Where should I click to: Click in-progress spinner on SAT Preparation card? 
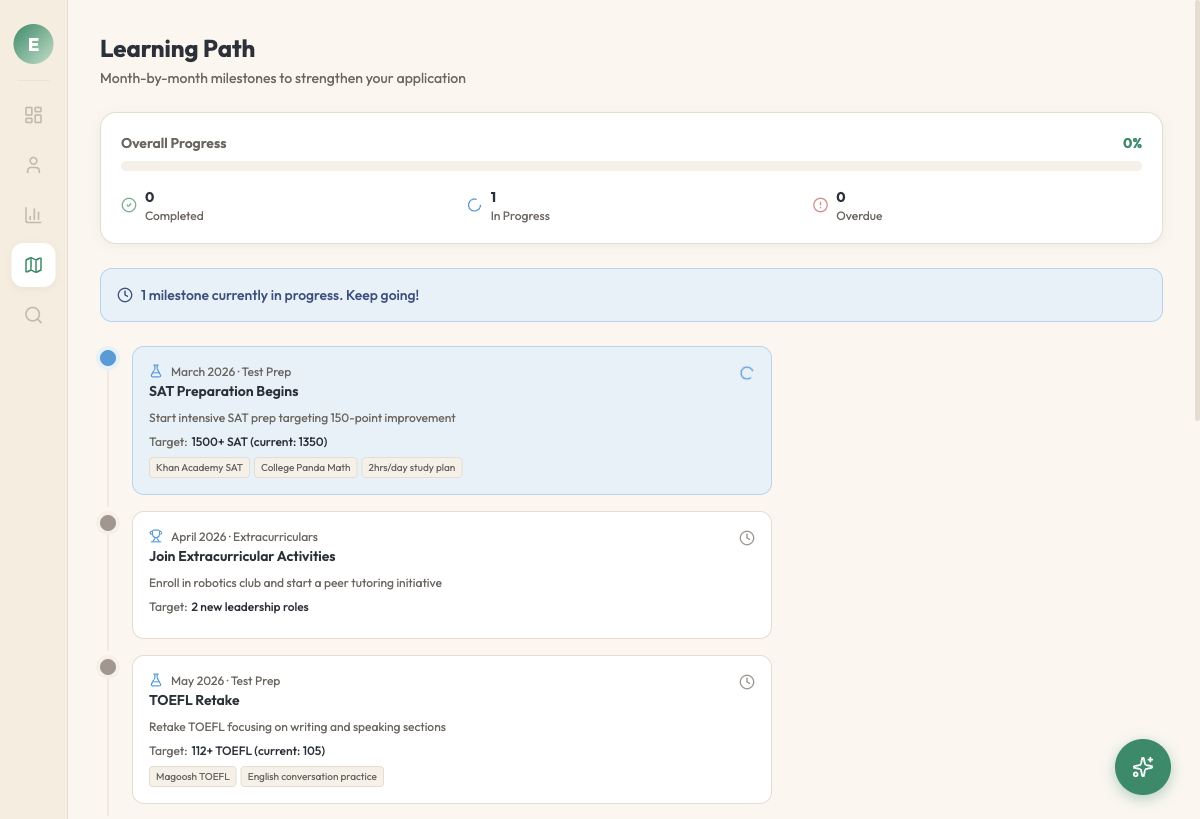click(746, 373)
